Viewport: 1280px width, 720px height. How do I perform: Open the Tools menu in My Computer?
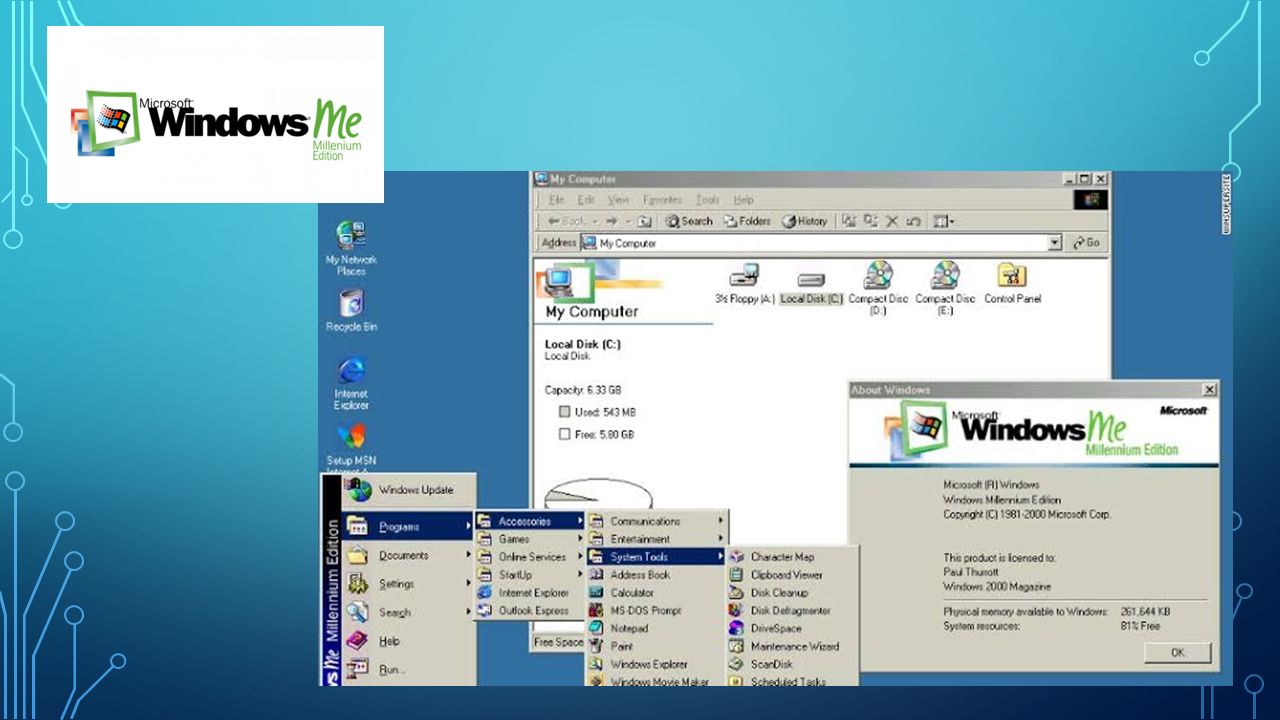[708, 200]
